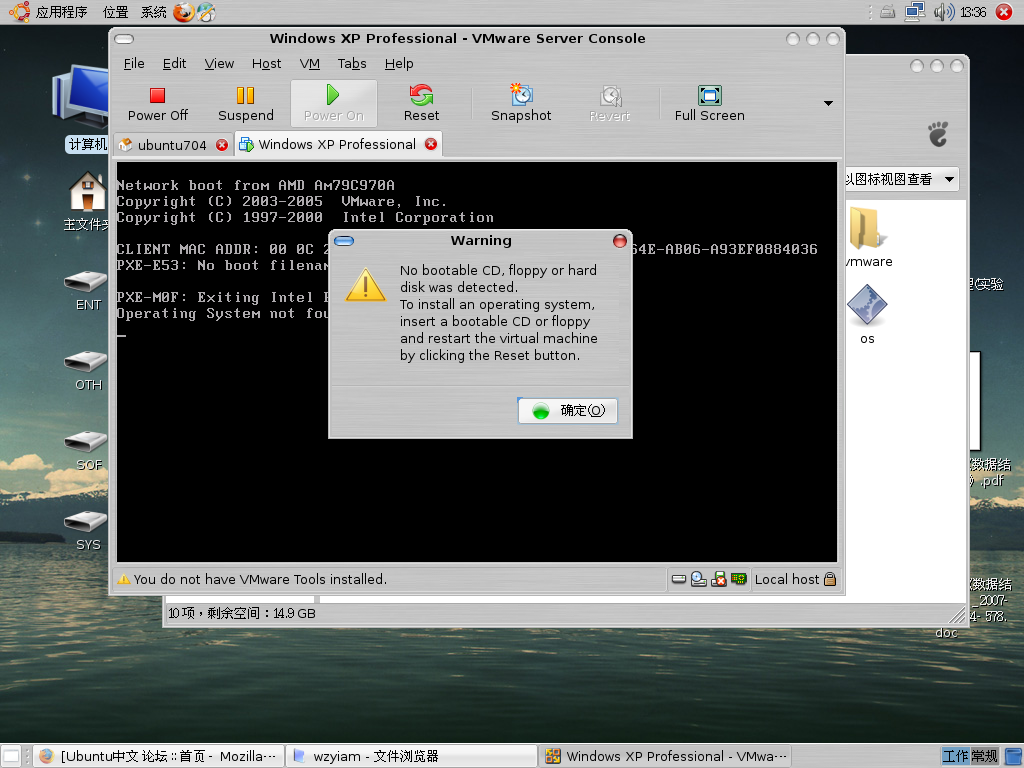The width and height of the screenshot is (1024, 768).
Task: Click the red logout button in panel
Action: click(x=1004, y=12)
